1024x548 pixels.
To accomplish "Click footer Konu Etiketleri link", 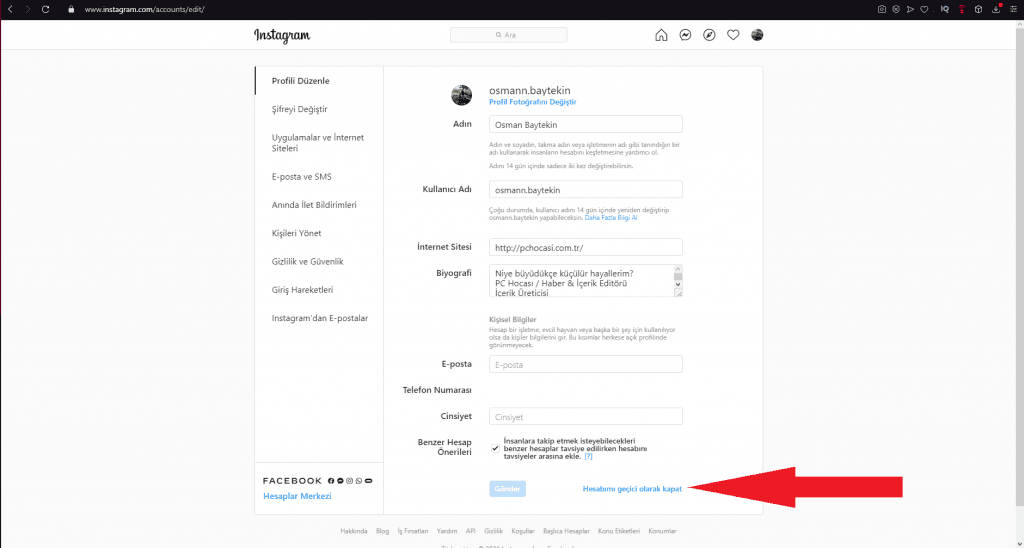I will [619, 531].
